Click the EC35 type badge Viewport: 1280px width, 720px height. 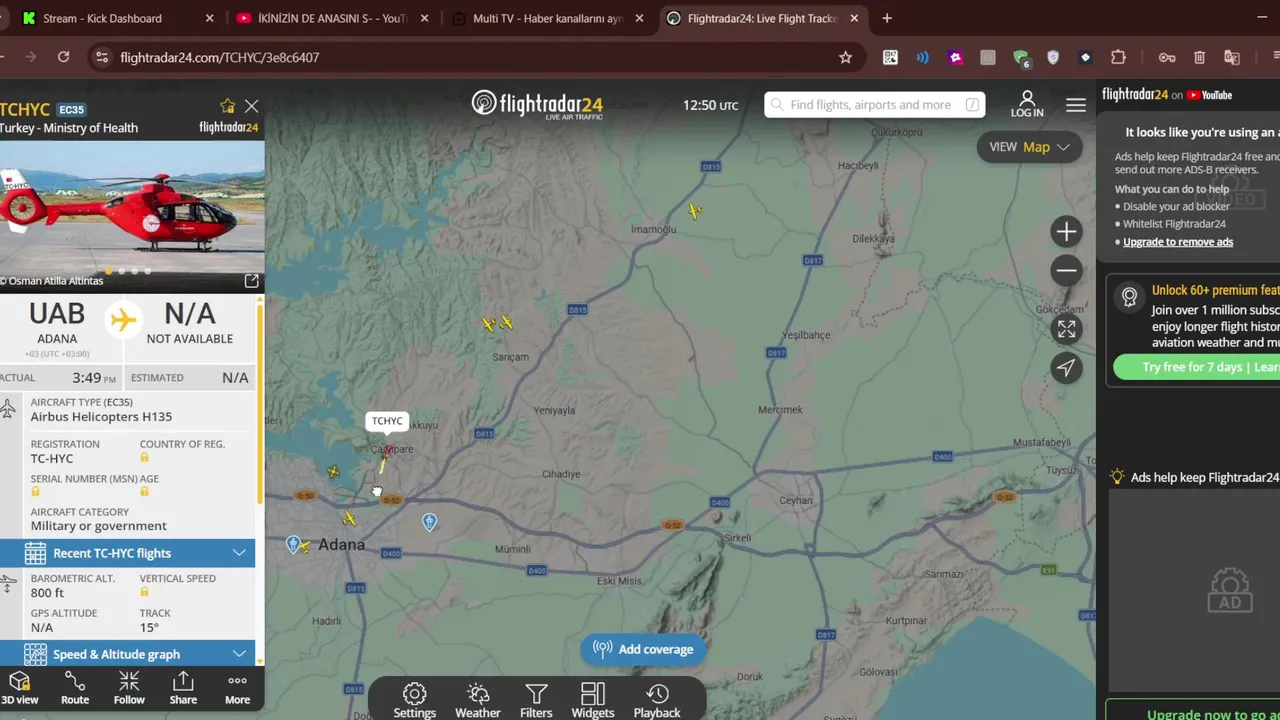(x=71, y=110)
